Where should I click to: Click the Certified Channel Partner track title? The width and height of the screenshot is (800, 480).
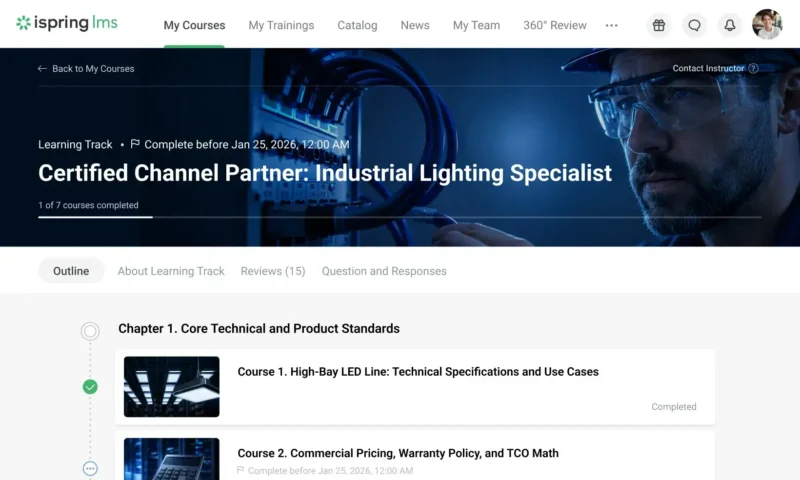[325, 173]
